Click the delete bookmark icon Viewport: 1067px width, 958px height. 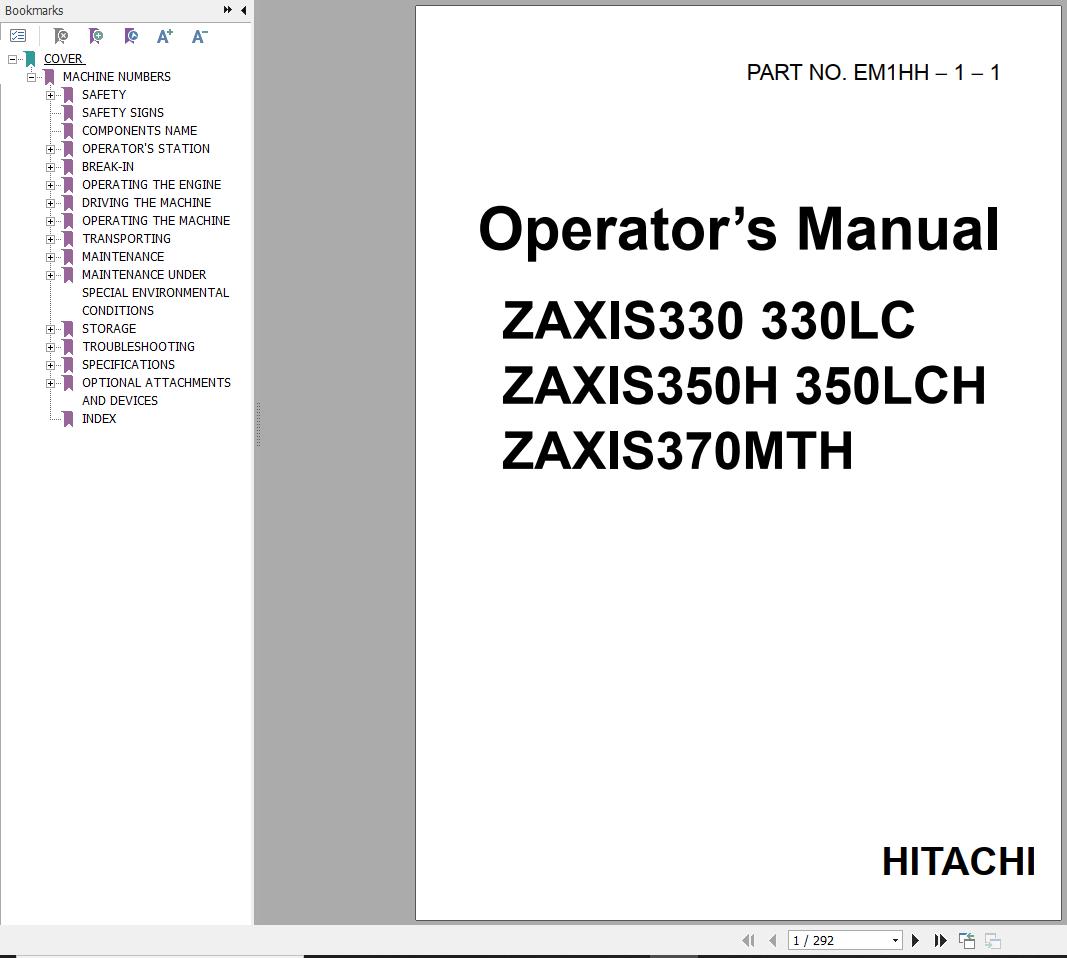point(61,35)
